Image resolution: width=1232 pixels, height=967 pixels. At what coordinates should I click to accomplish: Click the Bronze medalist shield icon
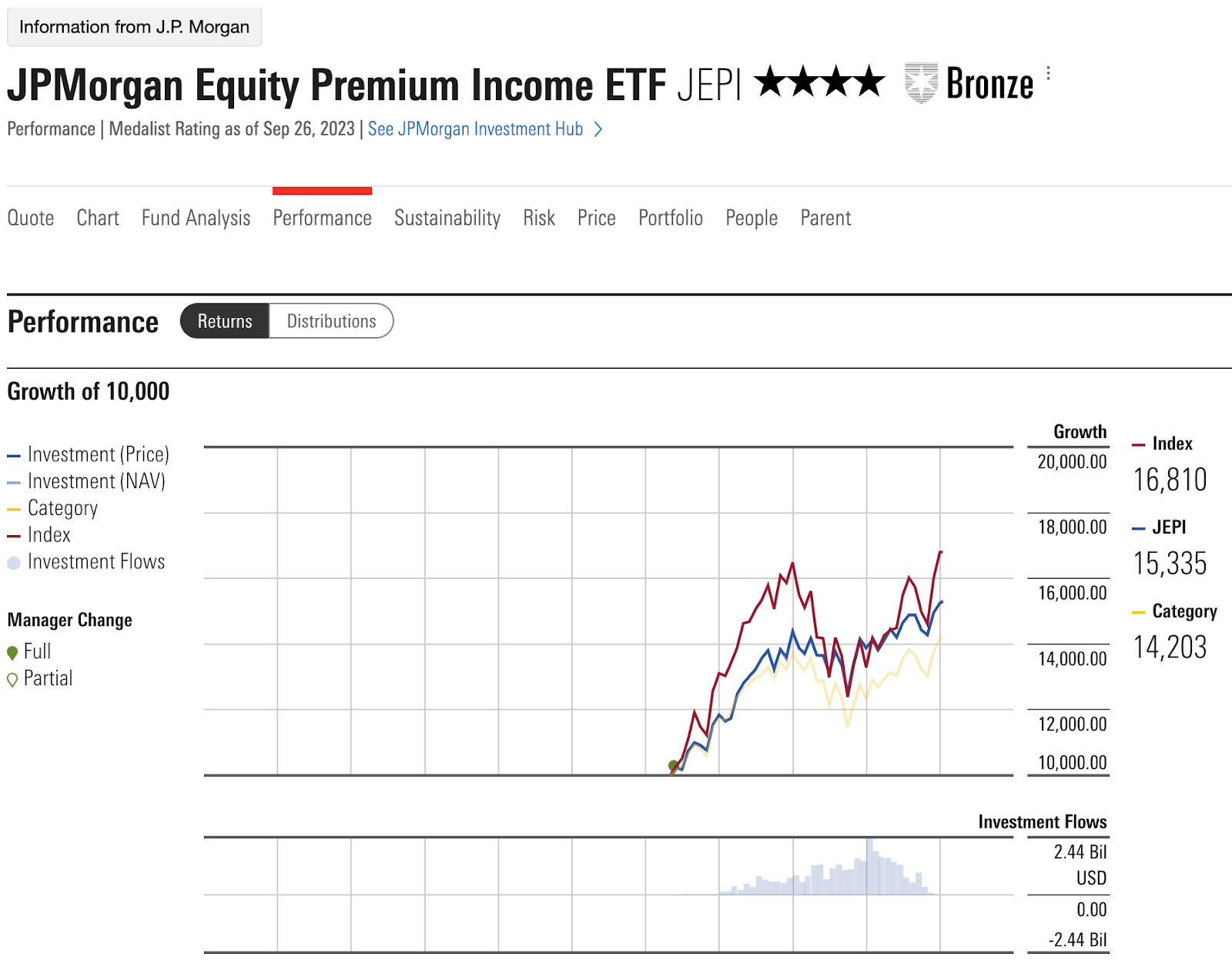pyautogui.click(x=921, y=83)
